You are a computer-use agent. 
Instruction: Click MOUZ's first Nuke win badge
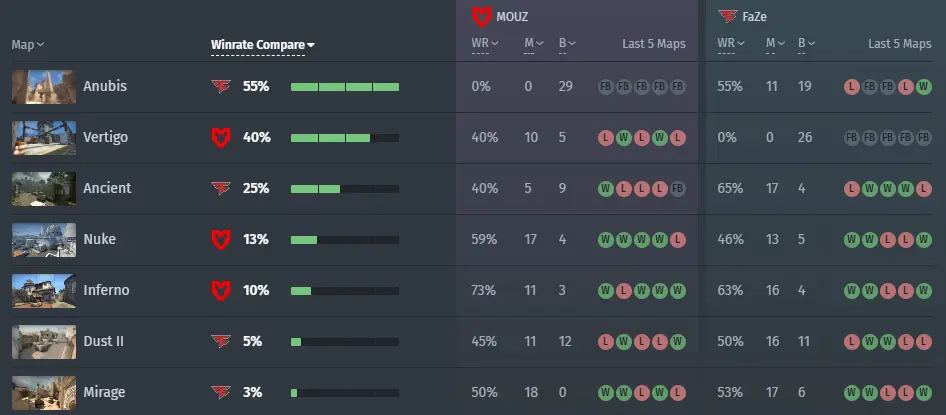pyautogui.click(x=605, y=240)
